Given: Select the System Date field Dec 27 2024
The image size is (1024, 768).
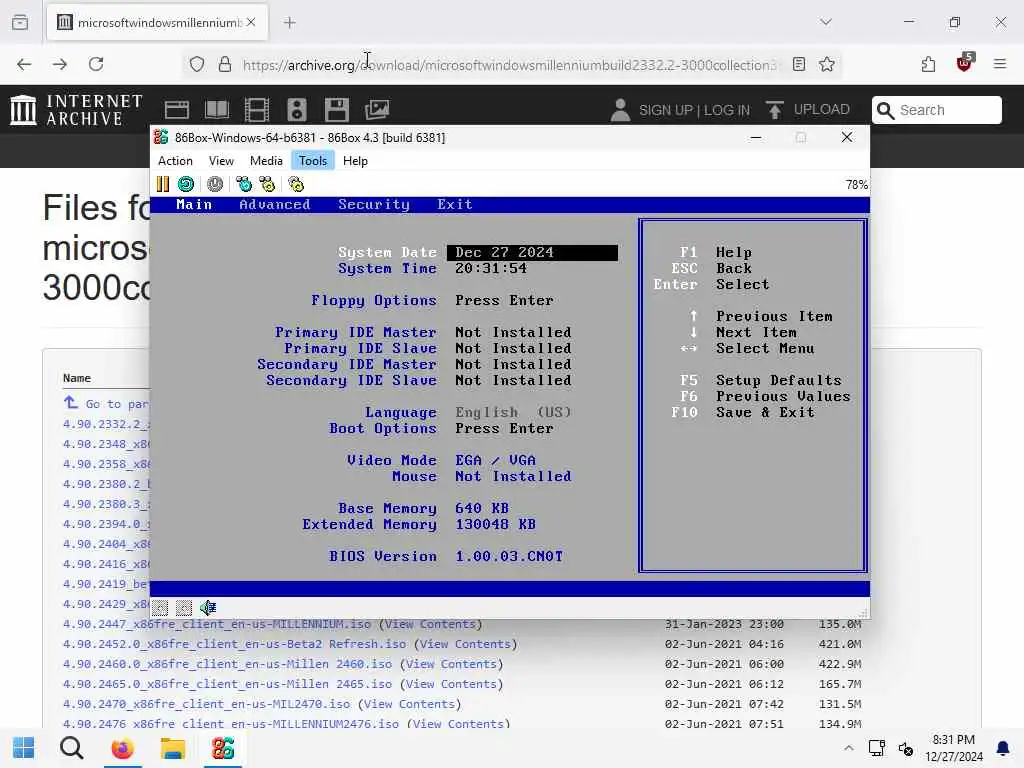Looking at the screenshot, I should click(532, 253).
